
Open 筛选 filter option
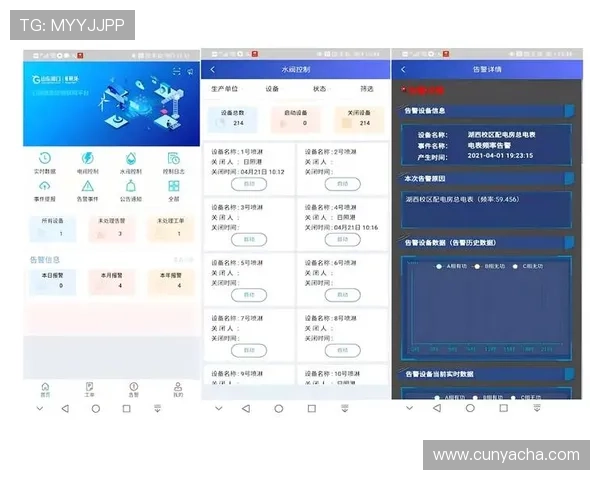pos(367,89)
